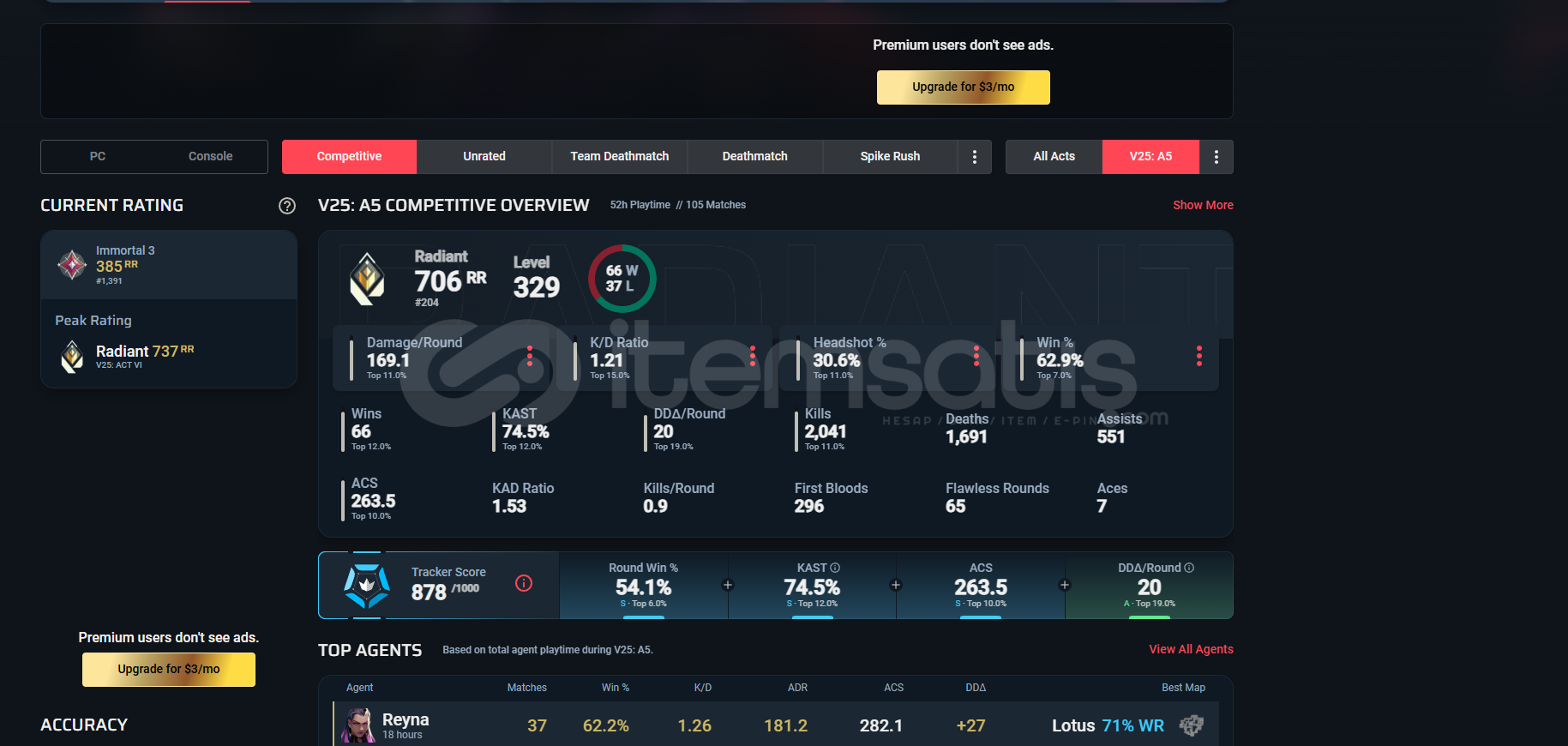Image resolution: width=1568 pixels, height=746 pixels.
Task: Click the Lotus best map icon
Action: point(1192,725)
